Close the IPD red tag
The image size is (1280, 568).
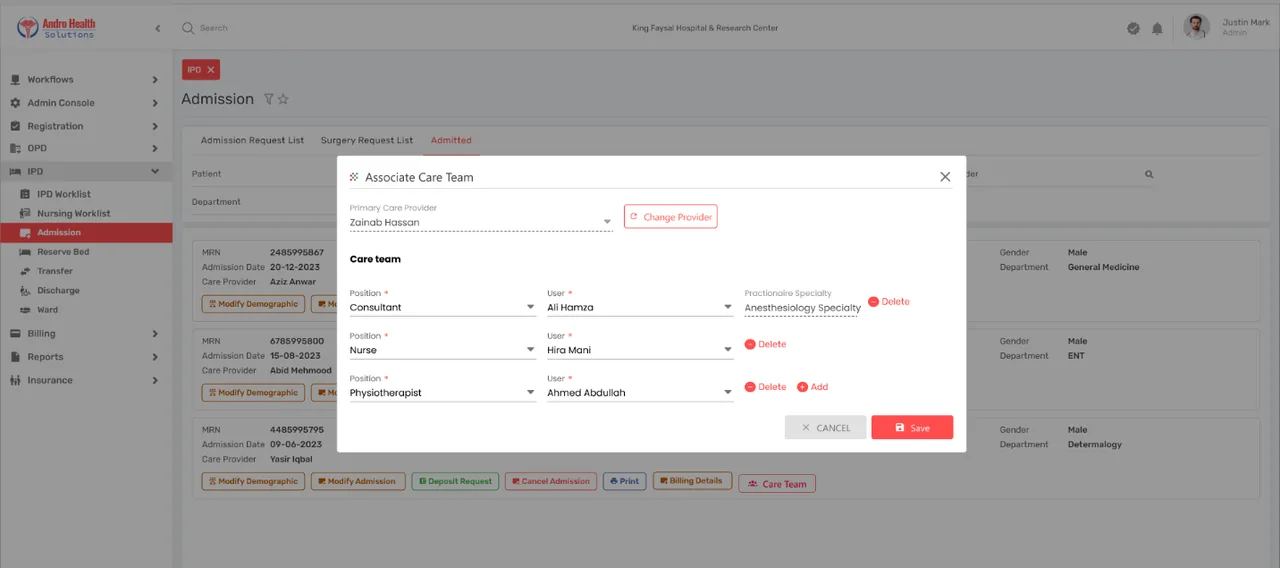[x=211, y=70]
